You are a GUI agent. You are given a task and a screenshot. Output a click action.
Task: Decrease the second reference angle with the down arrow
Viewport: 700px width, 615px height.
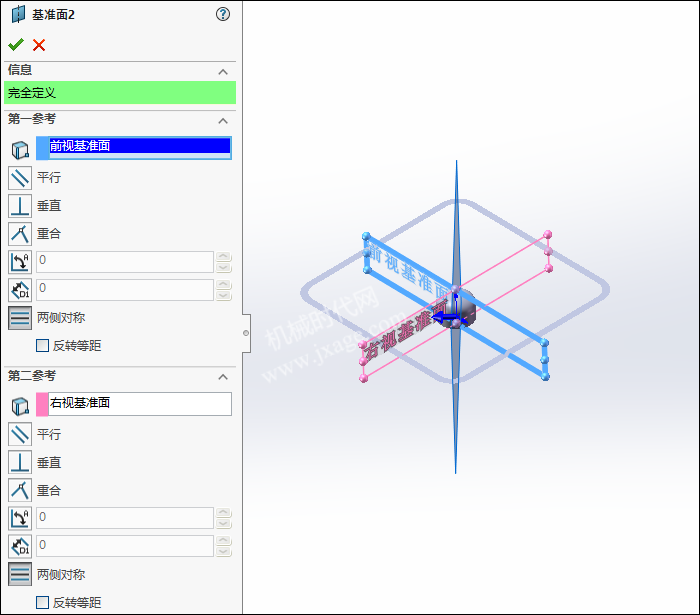click(x=224, y=524)
